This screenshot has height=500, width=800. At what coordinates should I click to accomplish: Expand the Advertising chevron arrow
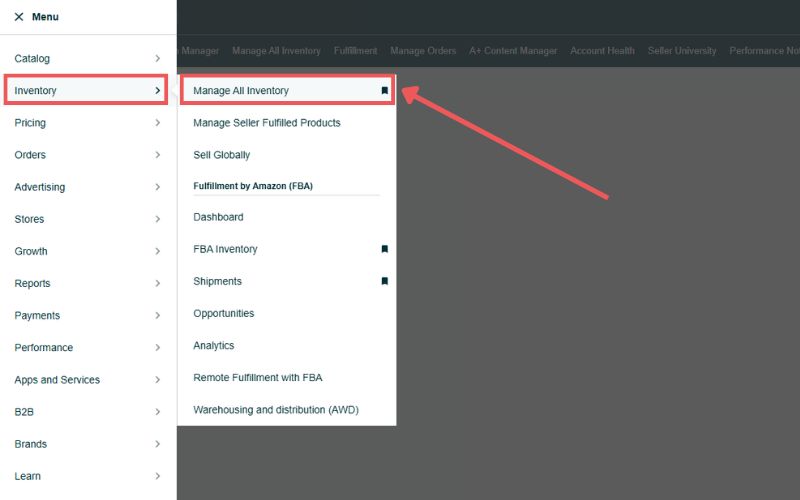click(158, 187)
